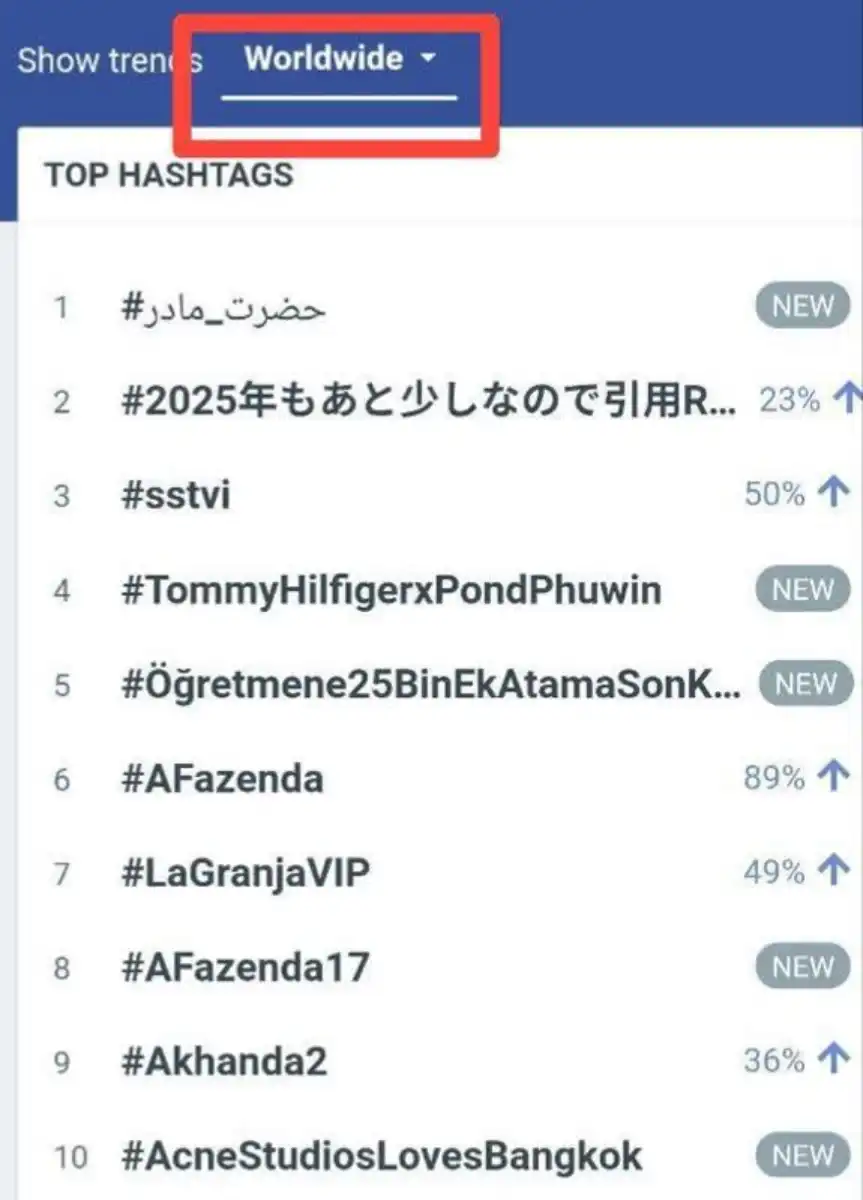Click the #LaGranjaVIP hashtag
Viewport: 863px width, 1200px height.
[244, 873]
